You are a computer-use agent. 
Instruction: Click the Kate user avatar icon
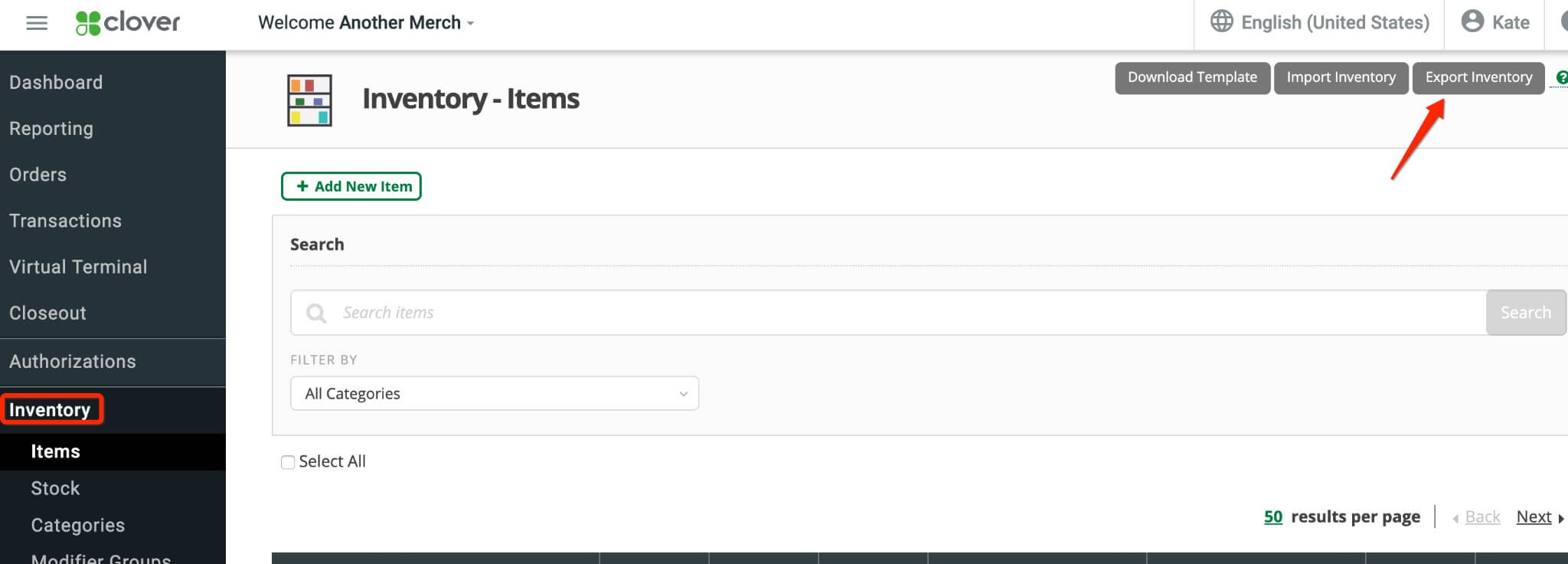pos(1472,21)
